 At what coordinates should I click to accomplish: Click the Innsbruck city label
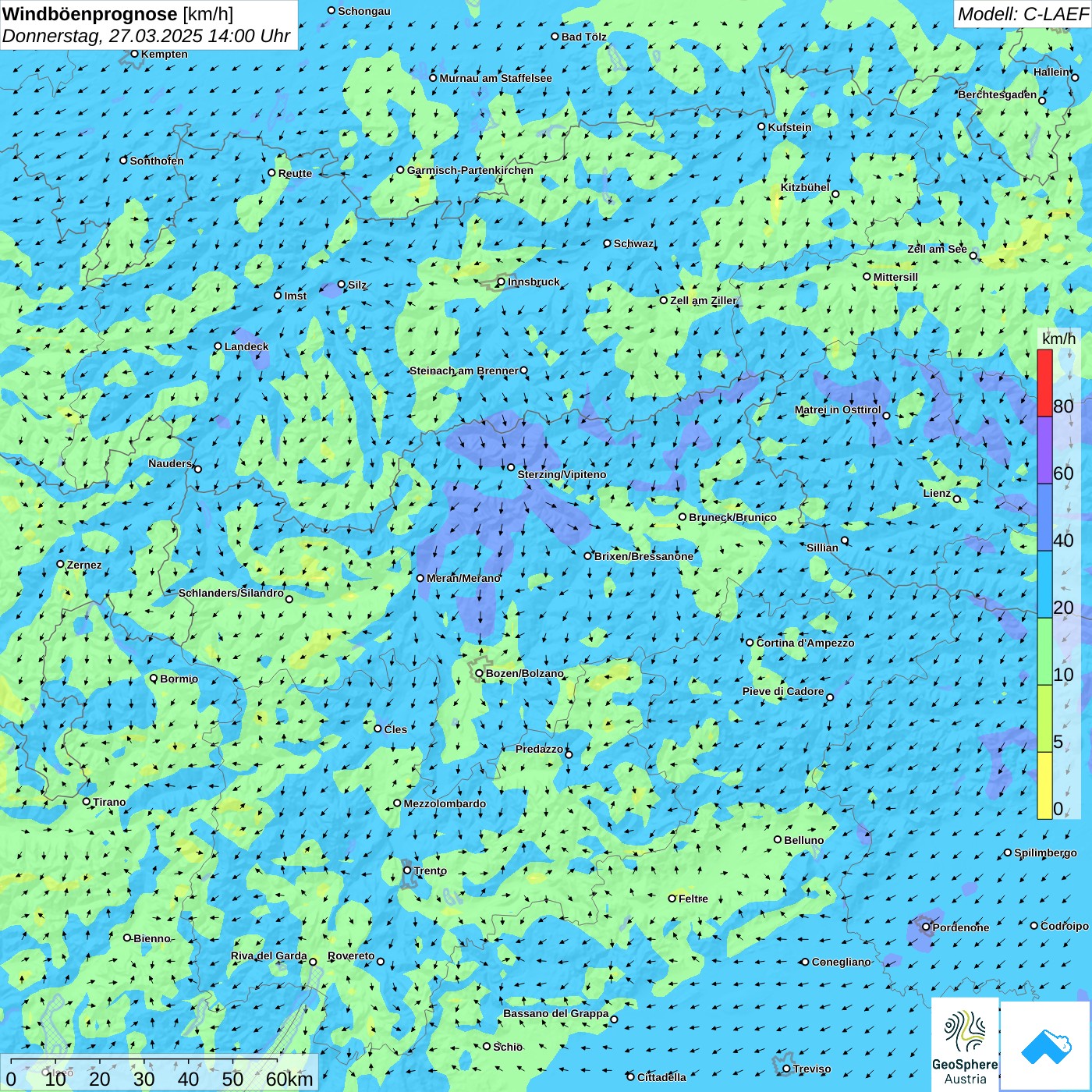(x=534, y=282)
